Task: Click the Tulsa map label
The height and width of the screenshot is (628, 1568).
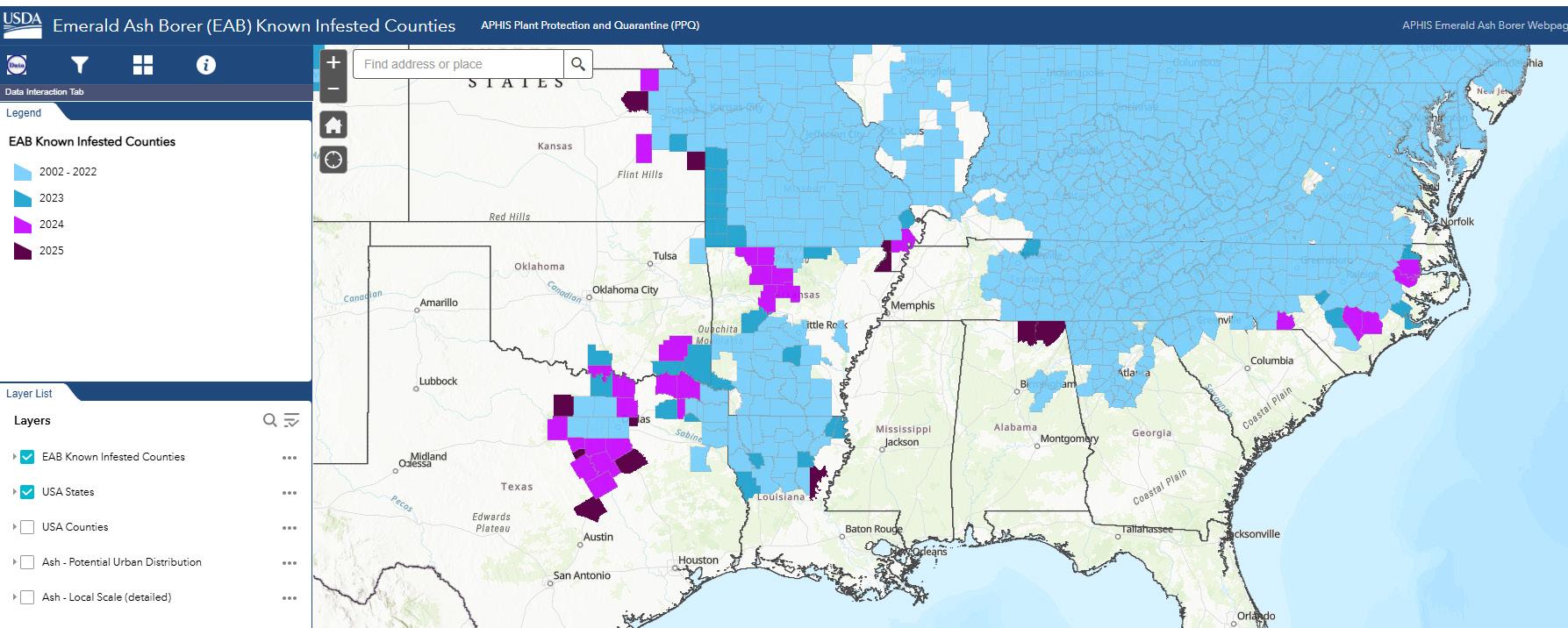Action: (x=665, y=256)
